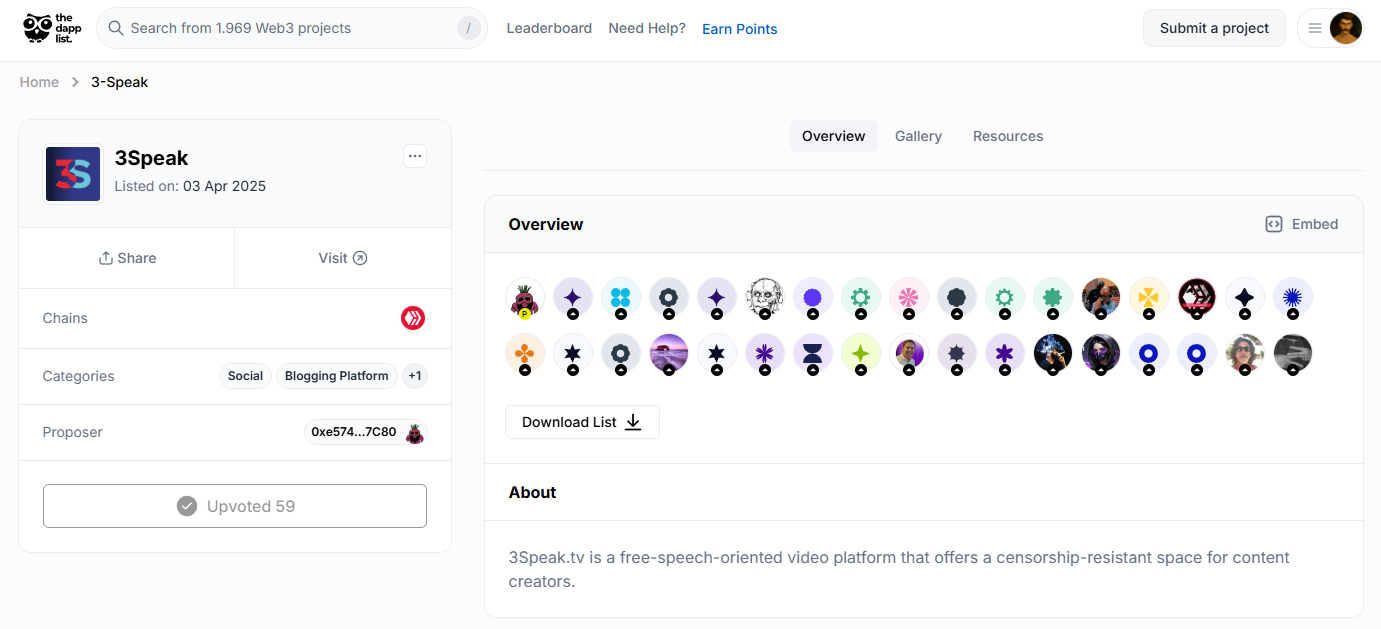
Task: Switch to the Overview tab
Action: coord(833,136)
